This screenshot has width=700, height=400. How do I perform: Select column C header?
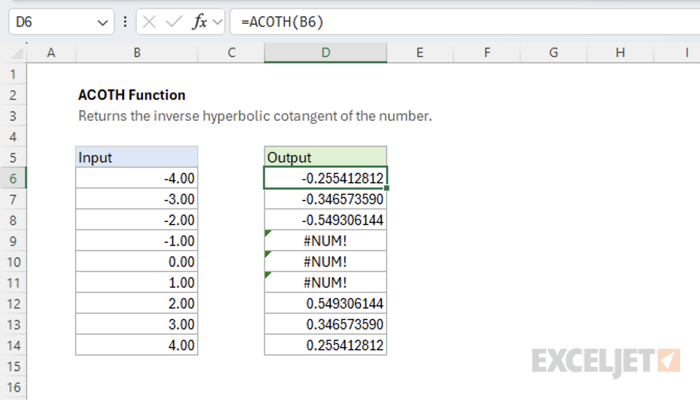pos(231,53)
